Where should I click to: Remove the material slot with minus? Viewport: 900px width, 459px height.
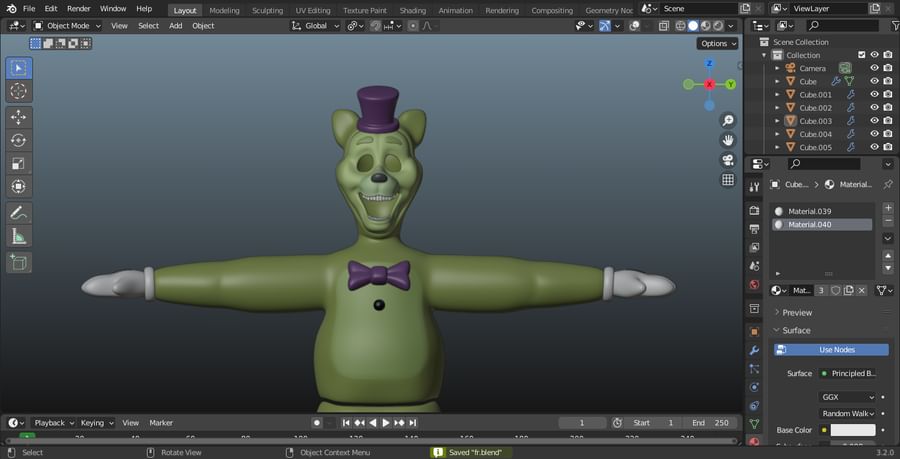[x=888, y=221]
